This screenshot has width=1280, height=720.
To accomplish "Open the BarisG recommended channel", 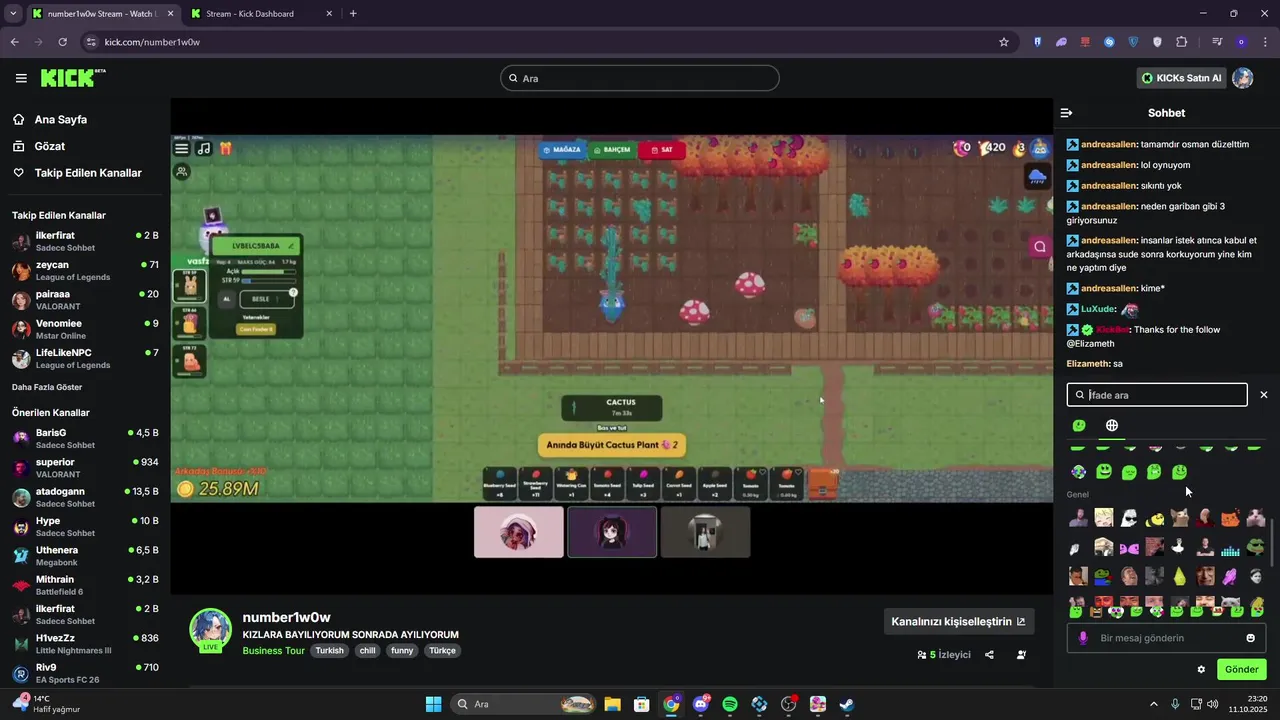I will (85, 438).
